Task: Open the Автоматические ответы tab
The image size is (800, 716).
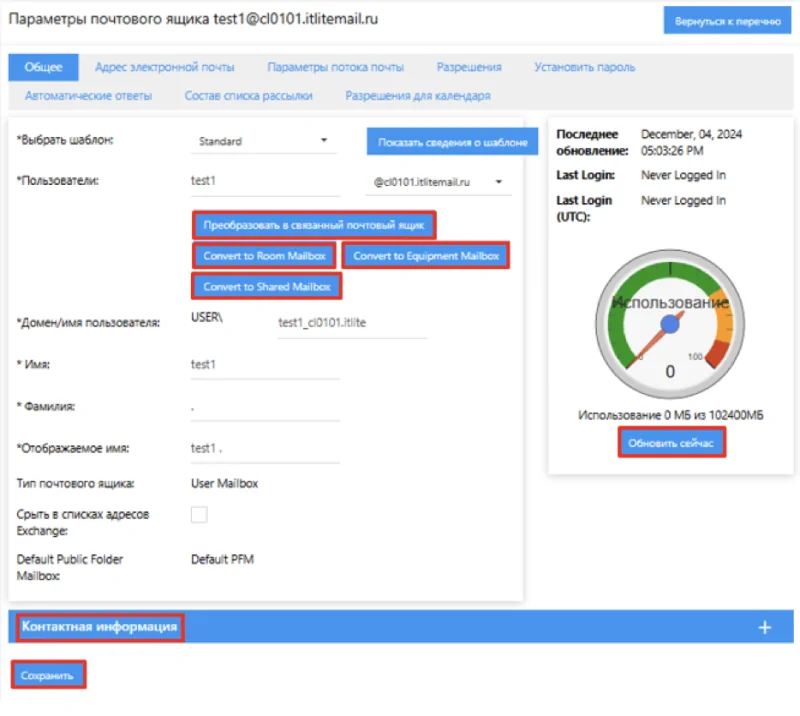Action: [x=88, y=96]
